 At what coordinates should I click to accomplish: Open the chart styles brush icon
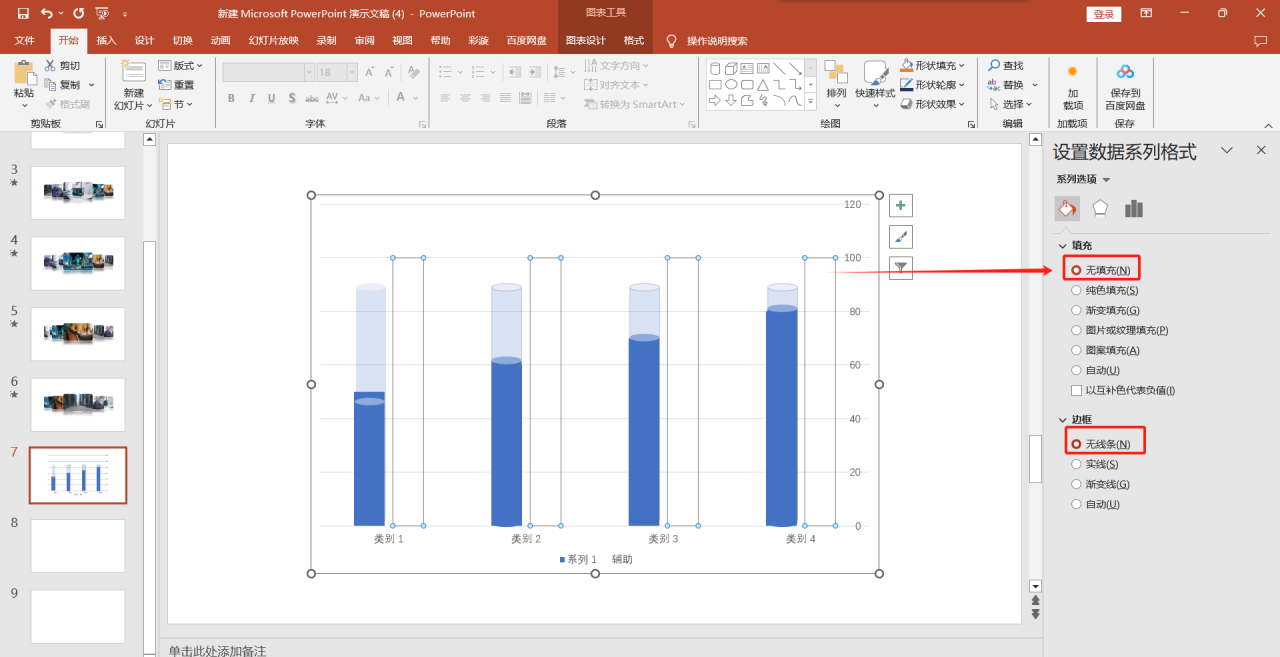(900, 236)
